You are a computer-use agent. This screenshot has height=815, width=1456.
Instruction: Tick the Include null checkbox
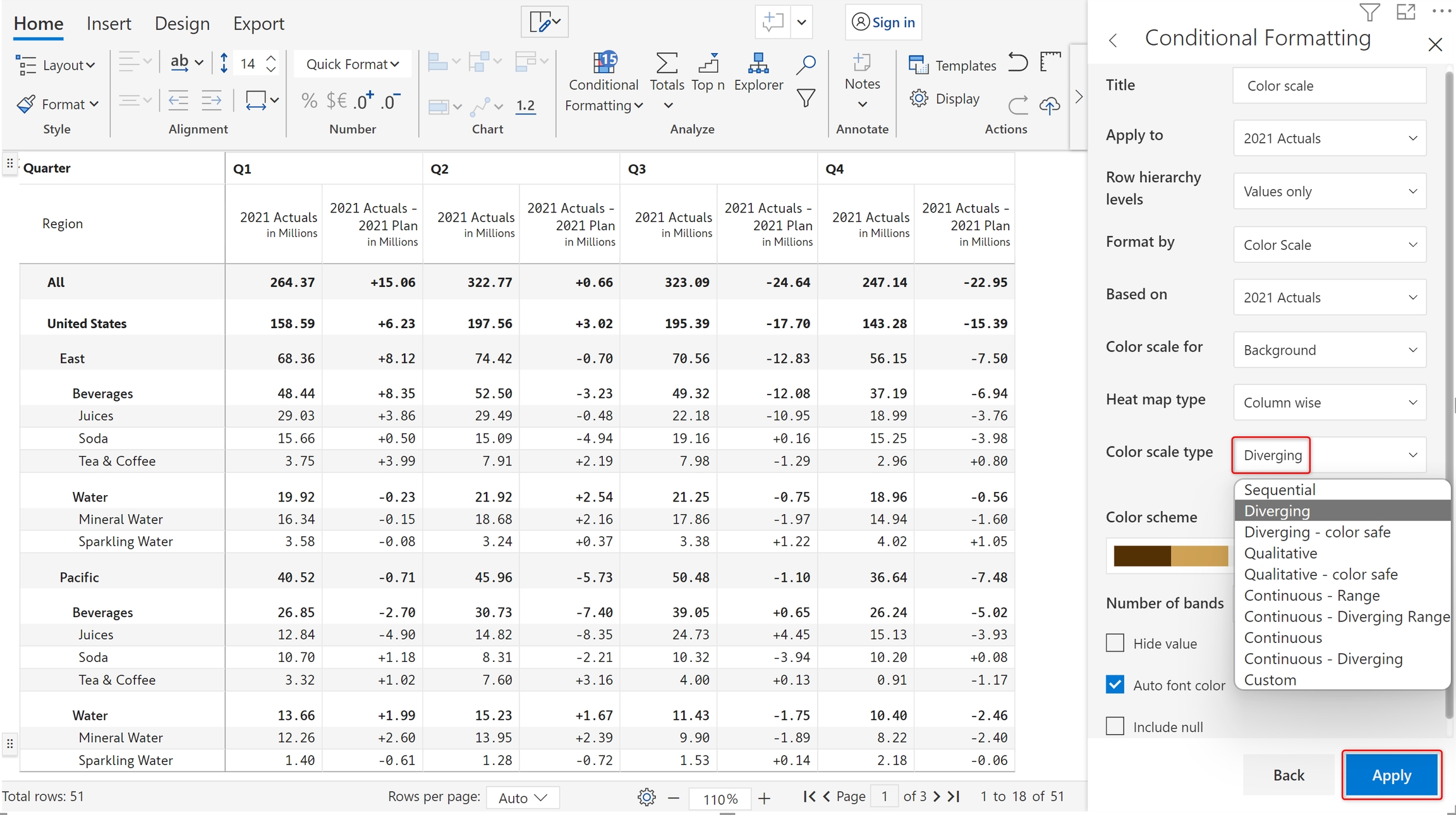pos(1115,726)
